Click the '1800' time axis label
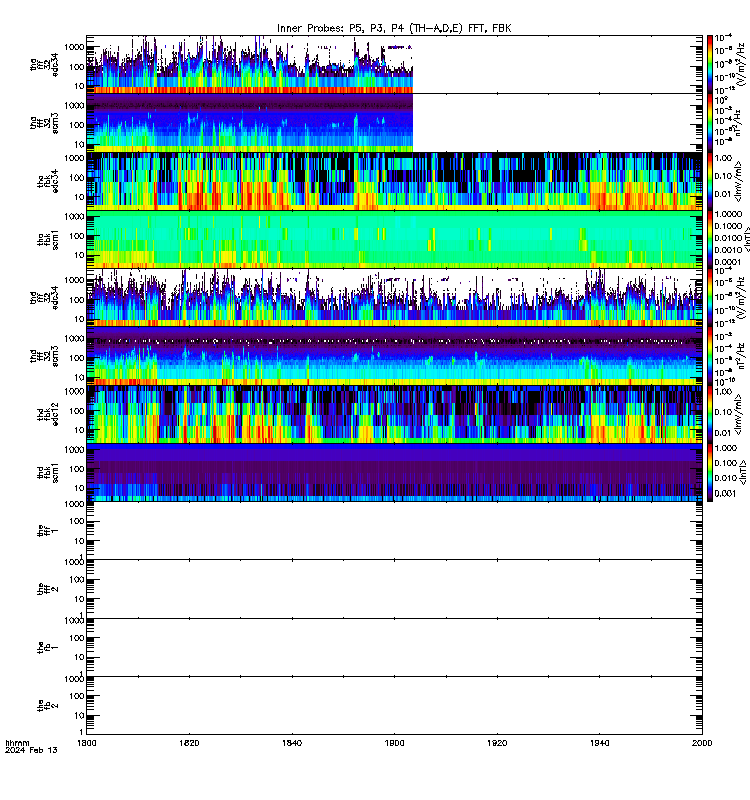Screen dimensions: 750x800 86,743
